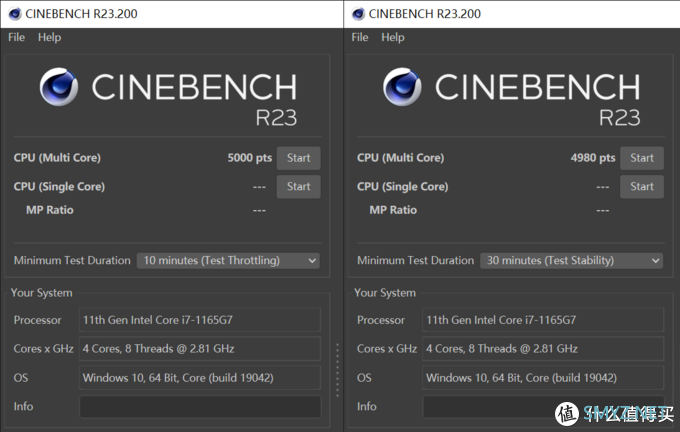Screen dimensions: 680x432
Task: Open the 10 minutes Test Throttling dropdown
Action: point(228,261)
